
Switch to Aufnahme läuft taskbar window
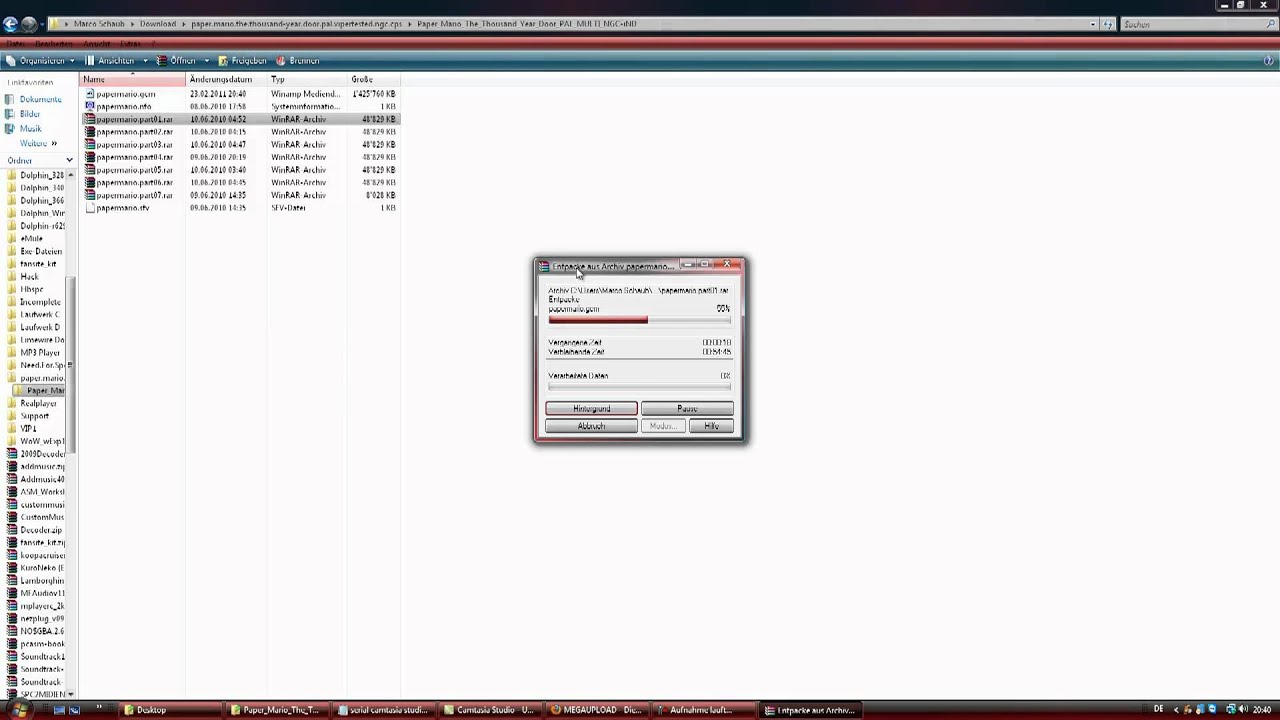705,710
